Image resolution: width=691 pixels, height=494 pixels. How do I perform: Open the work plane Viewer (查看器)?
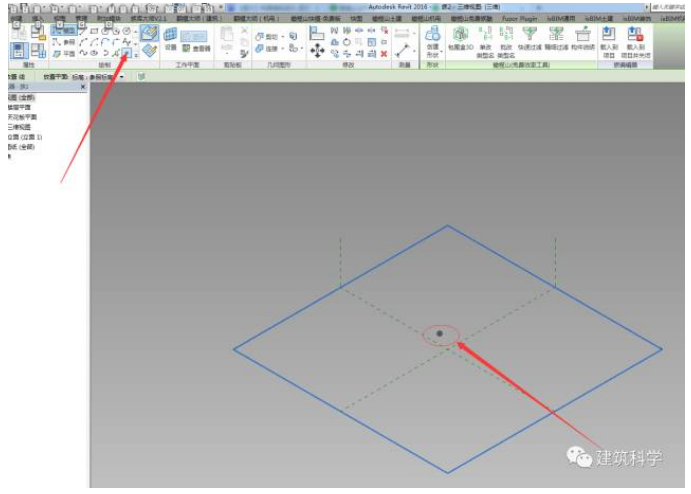point(195,48)
